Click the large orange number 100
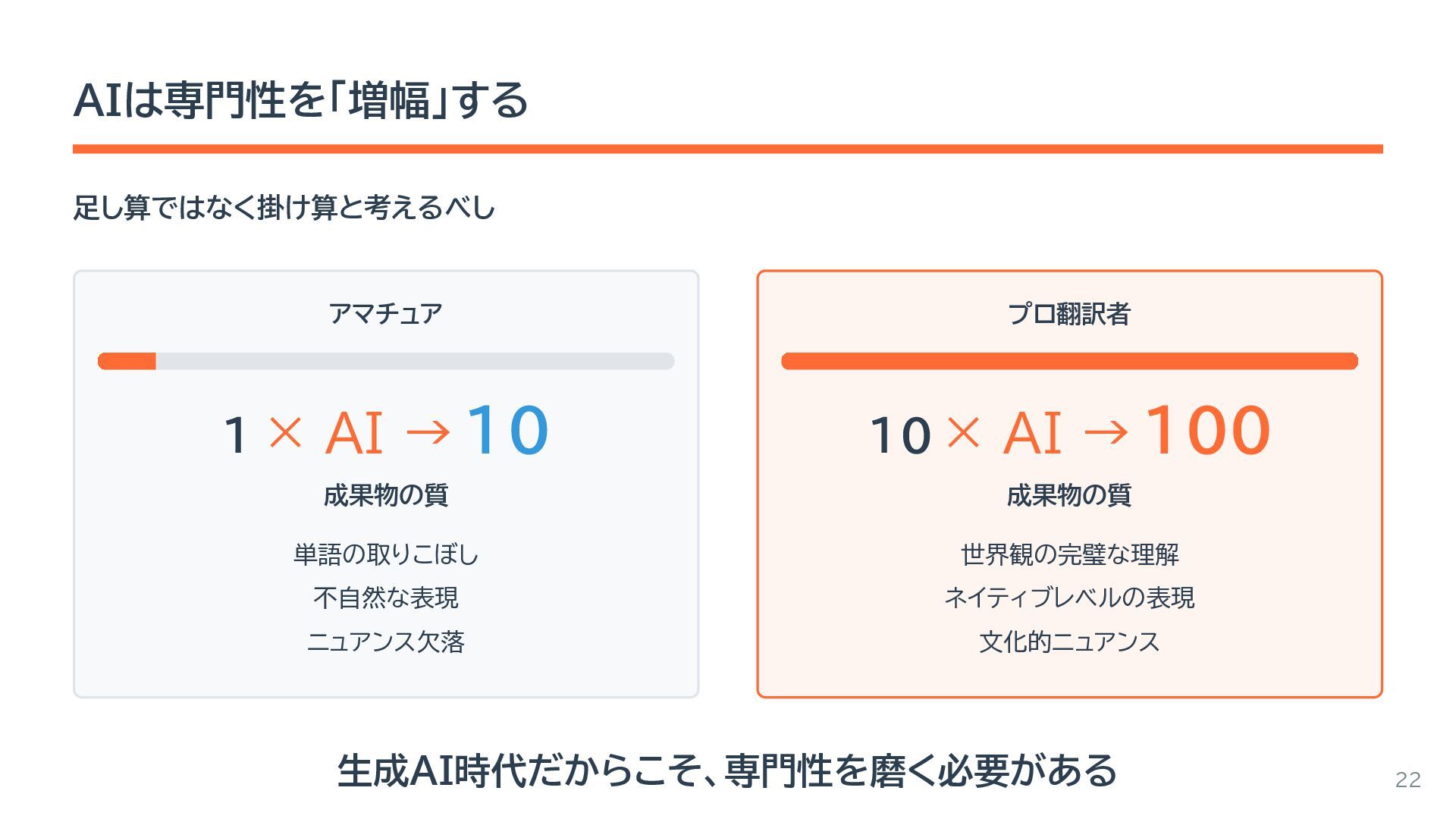Viewport: 1456px width, 819px height. (x=1207, y=430)
